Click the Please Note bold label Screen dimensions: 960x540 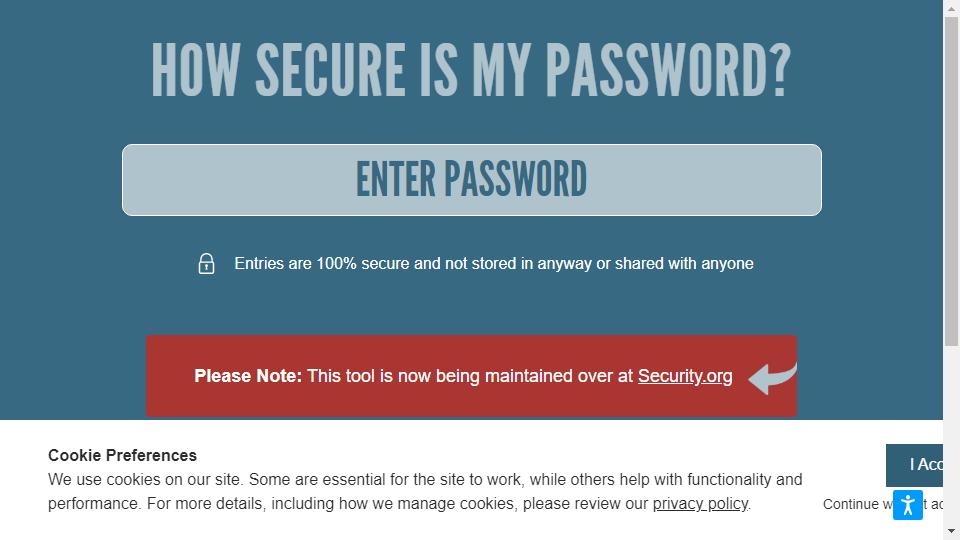248,376
